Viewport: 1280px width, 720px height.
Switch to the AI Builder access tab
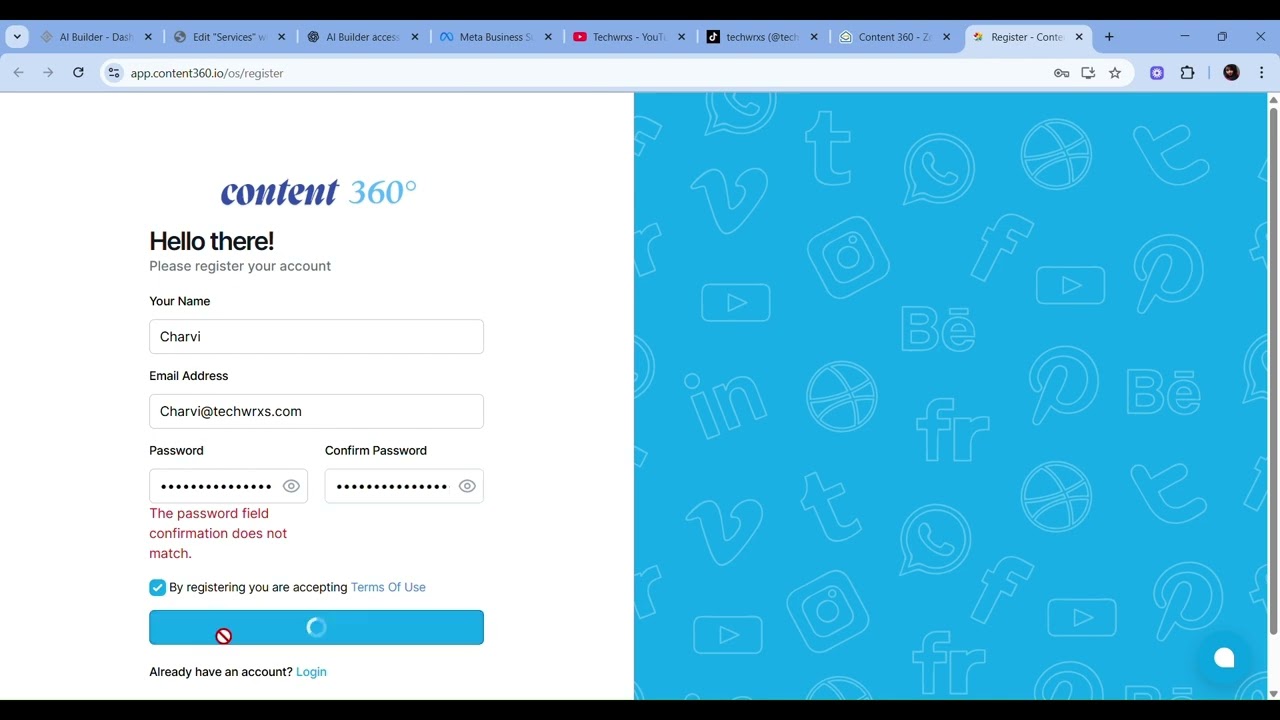point(362,37)
